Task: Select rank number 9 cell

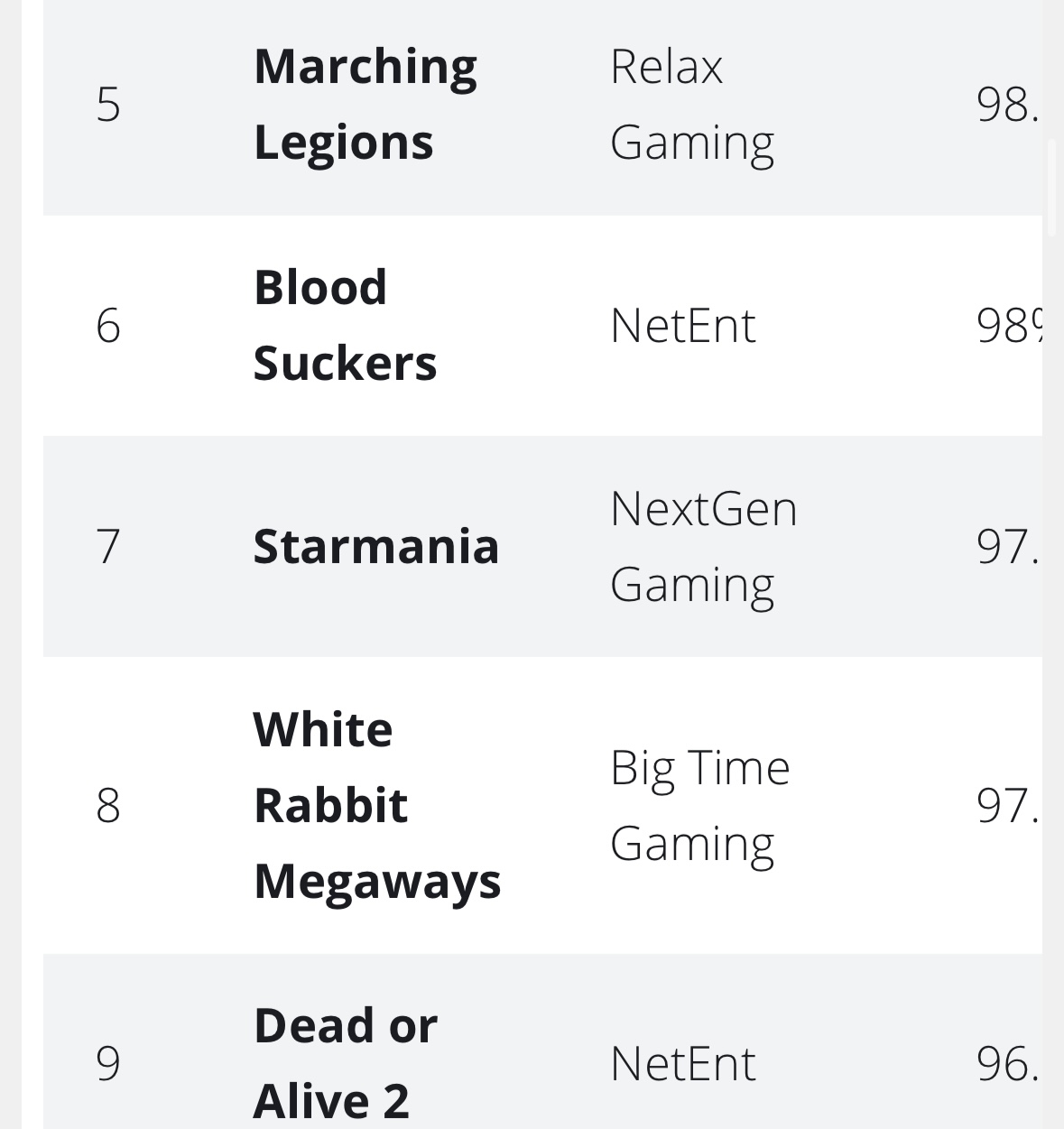Action: coord(108,1063)
